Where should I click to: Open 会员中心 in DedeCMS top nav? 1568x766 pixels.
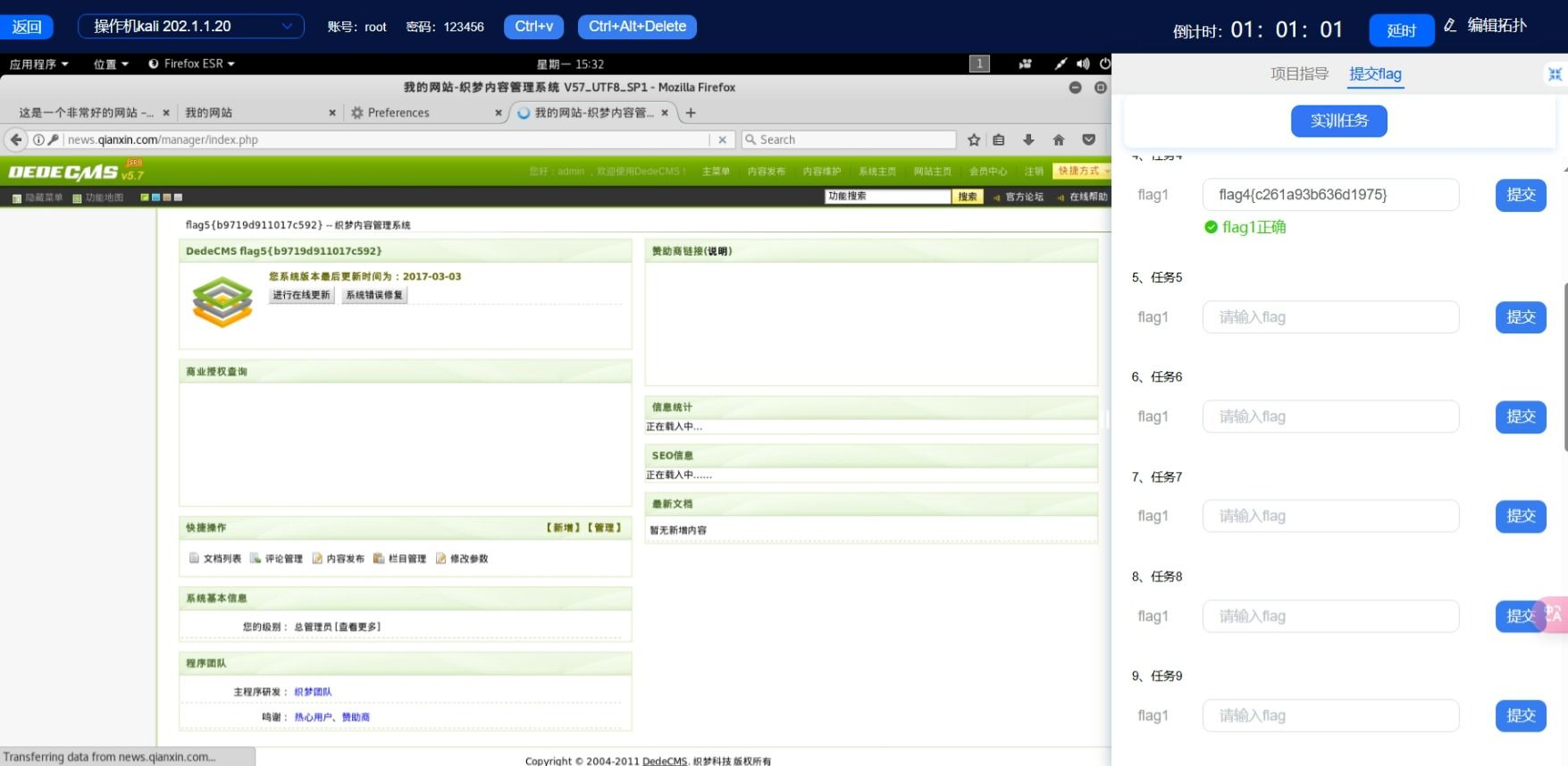[x=987, y=172]
